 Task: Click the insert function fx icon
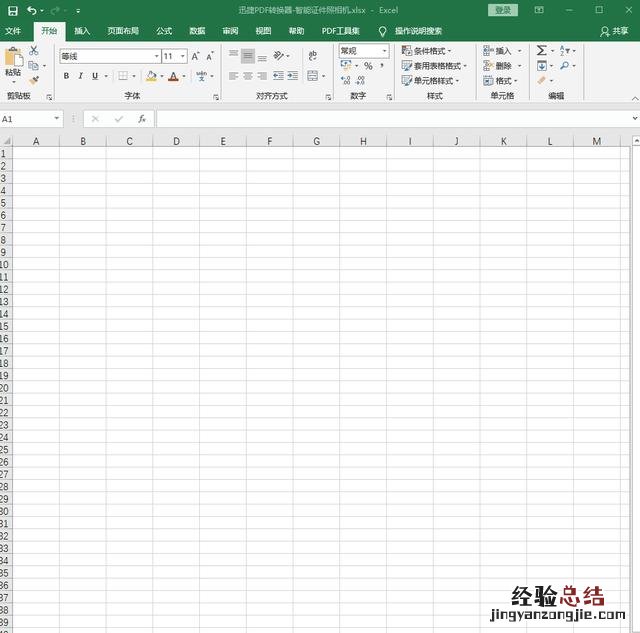(142, 118)
